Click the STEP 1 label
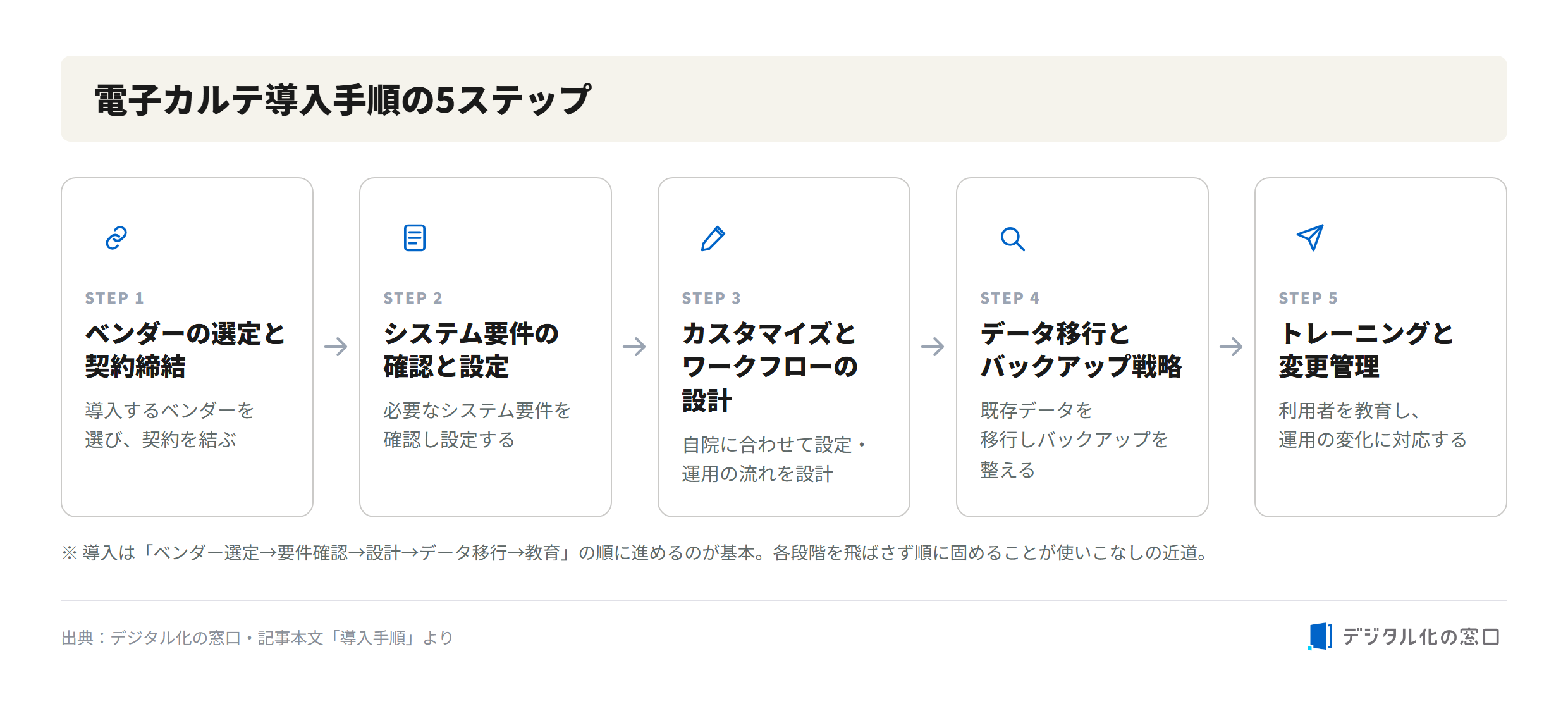 point(114,298)
